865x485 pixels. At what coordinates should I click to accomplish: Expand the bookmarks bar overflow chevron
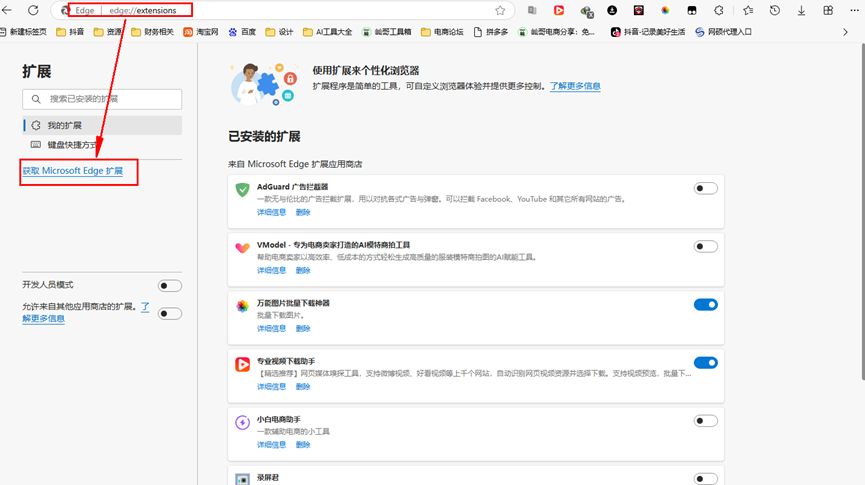(845, 32)
